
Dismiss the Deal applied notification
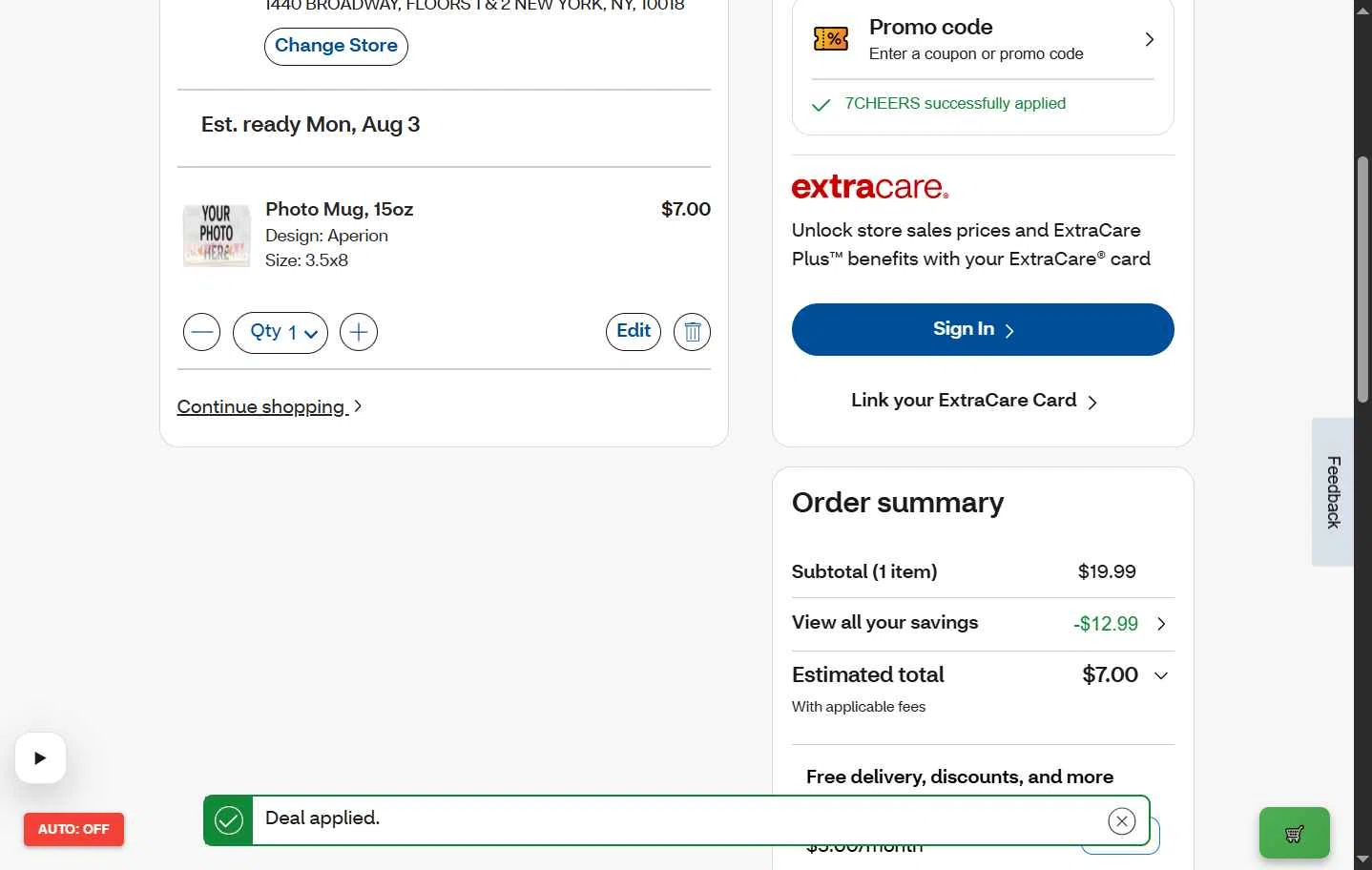click(1122, 820)
